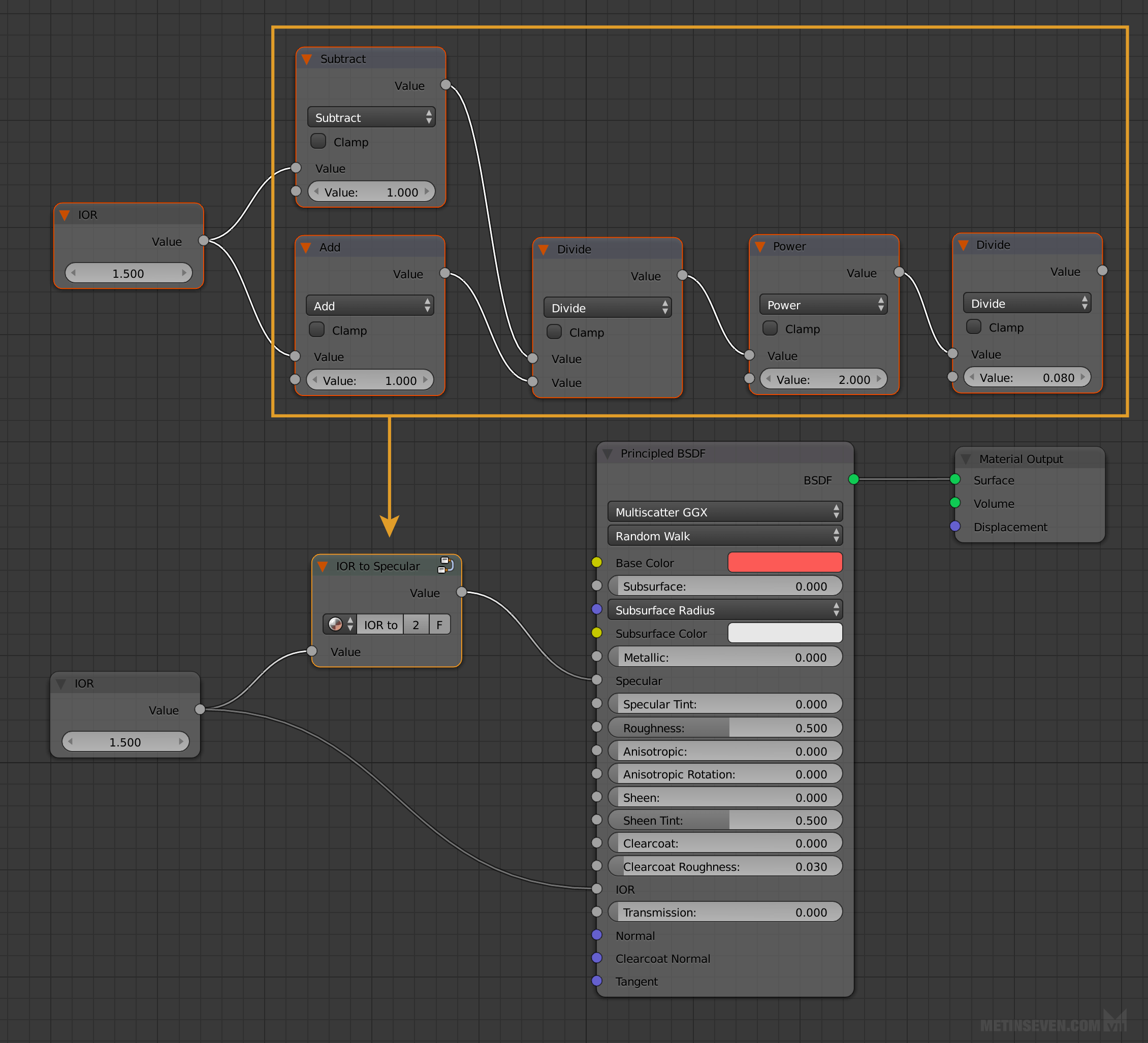The width and height of the screenshot is (1148, 1043).
Task: Toggle the F fake user button
Action: coord(439,625)
